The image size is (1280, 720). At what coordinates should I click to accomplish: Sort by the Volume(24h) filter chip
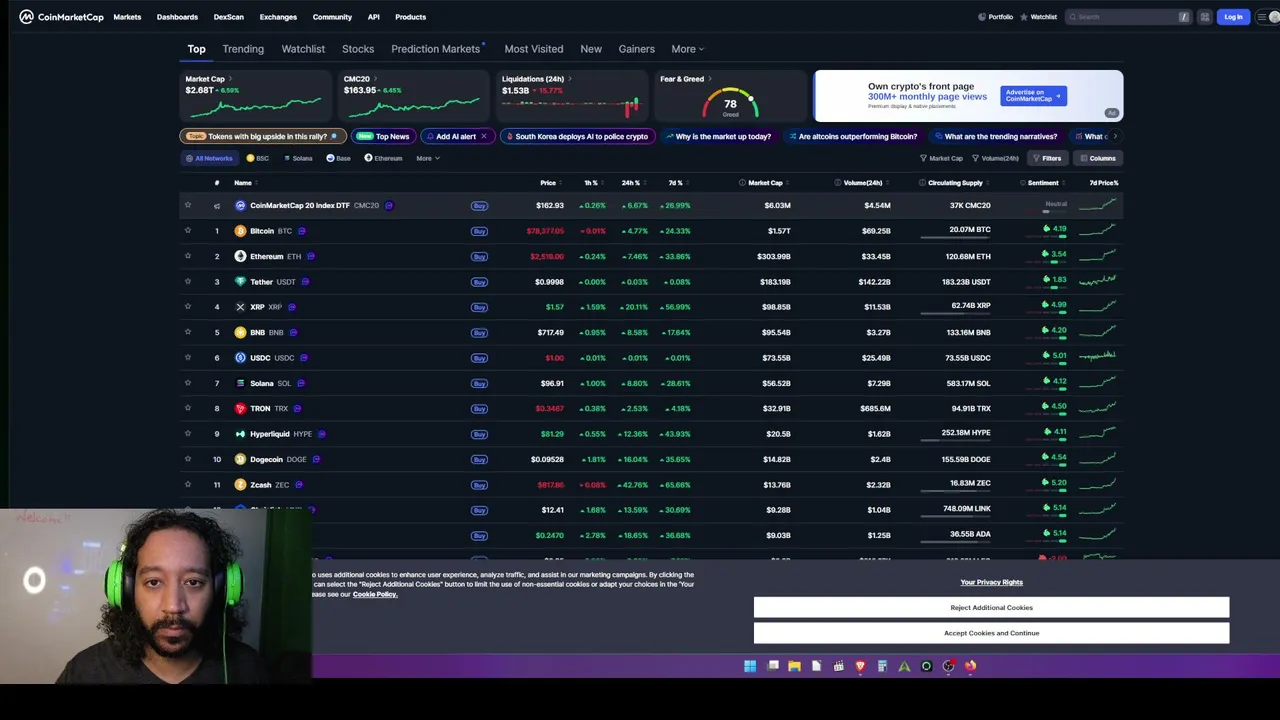point(996,158)
